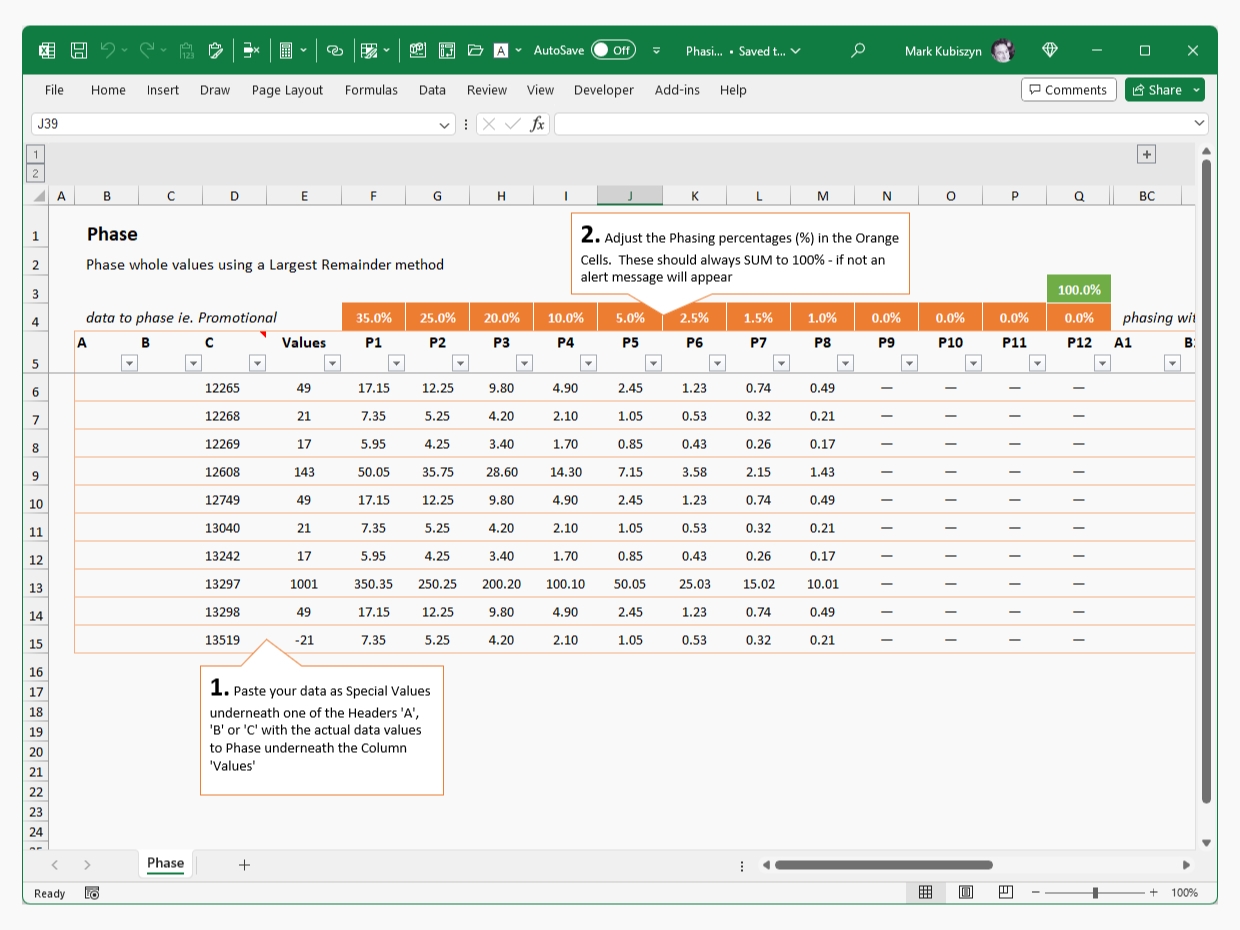
Task: Open the Developer ribbon tab
Action: (x=603, y=90)
